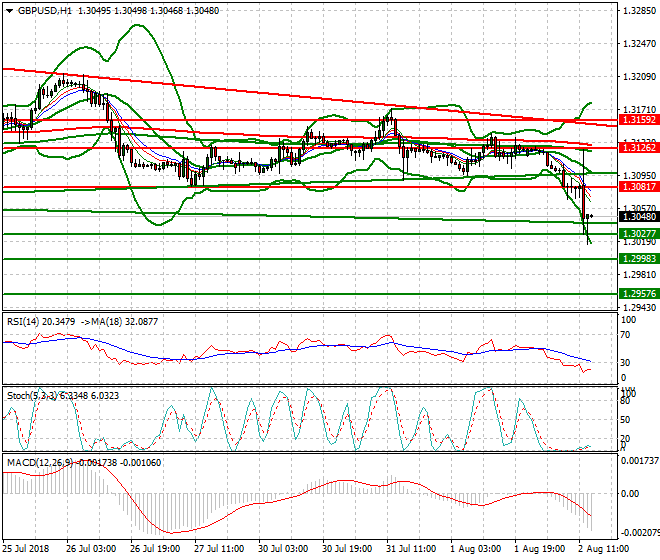Viewport: 660px width, 560px height.
Task: Select the 1.29810 price scale value
Action: click(639, 275)
